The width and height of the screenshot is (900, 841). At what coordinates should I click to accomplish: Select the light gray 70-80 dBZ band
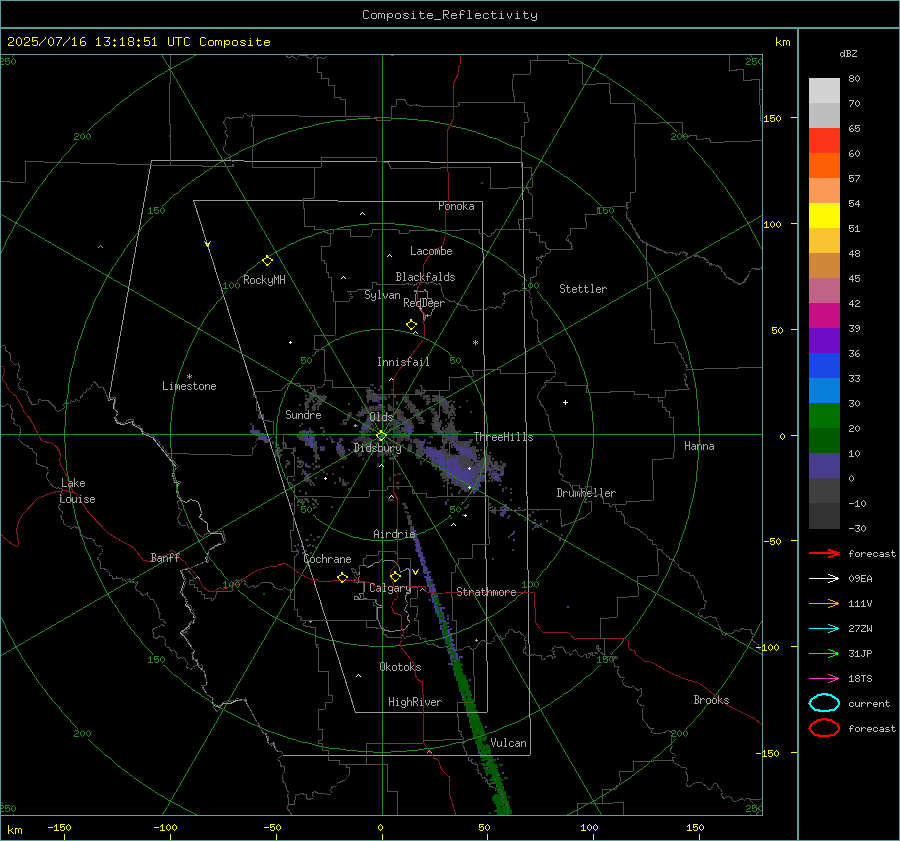click(x=824, y=91)
